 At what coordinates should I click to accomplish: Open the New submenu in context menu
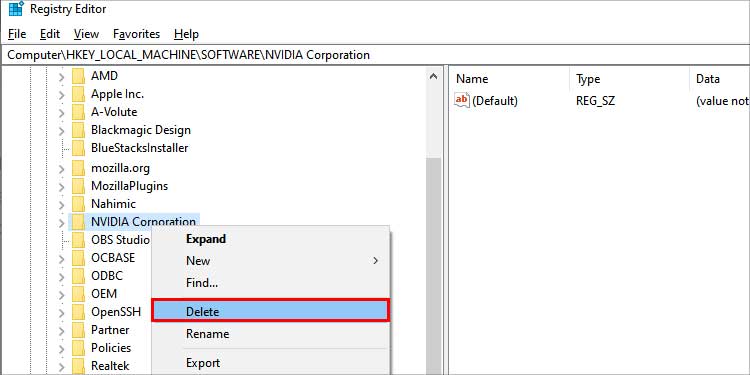coord(271,261)
